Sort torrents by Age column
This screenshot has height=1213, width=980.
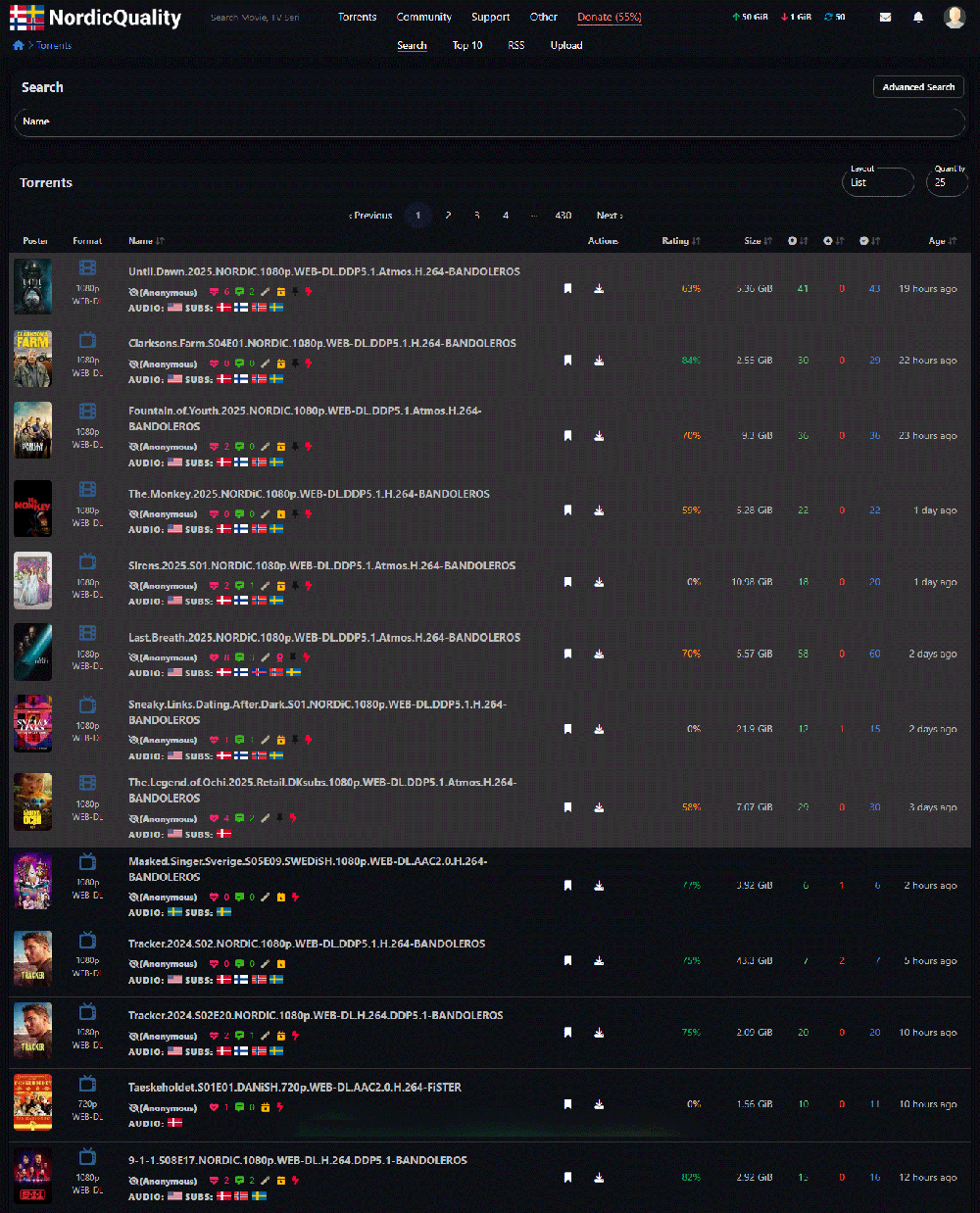942,241
